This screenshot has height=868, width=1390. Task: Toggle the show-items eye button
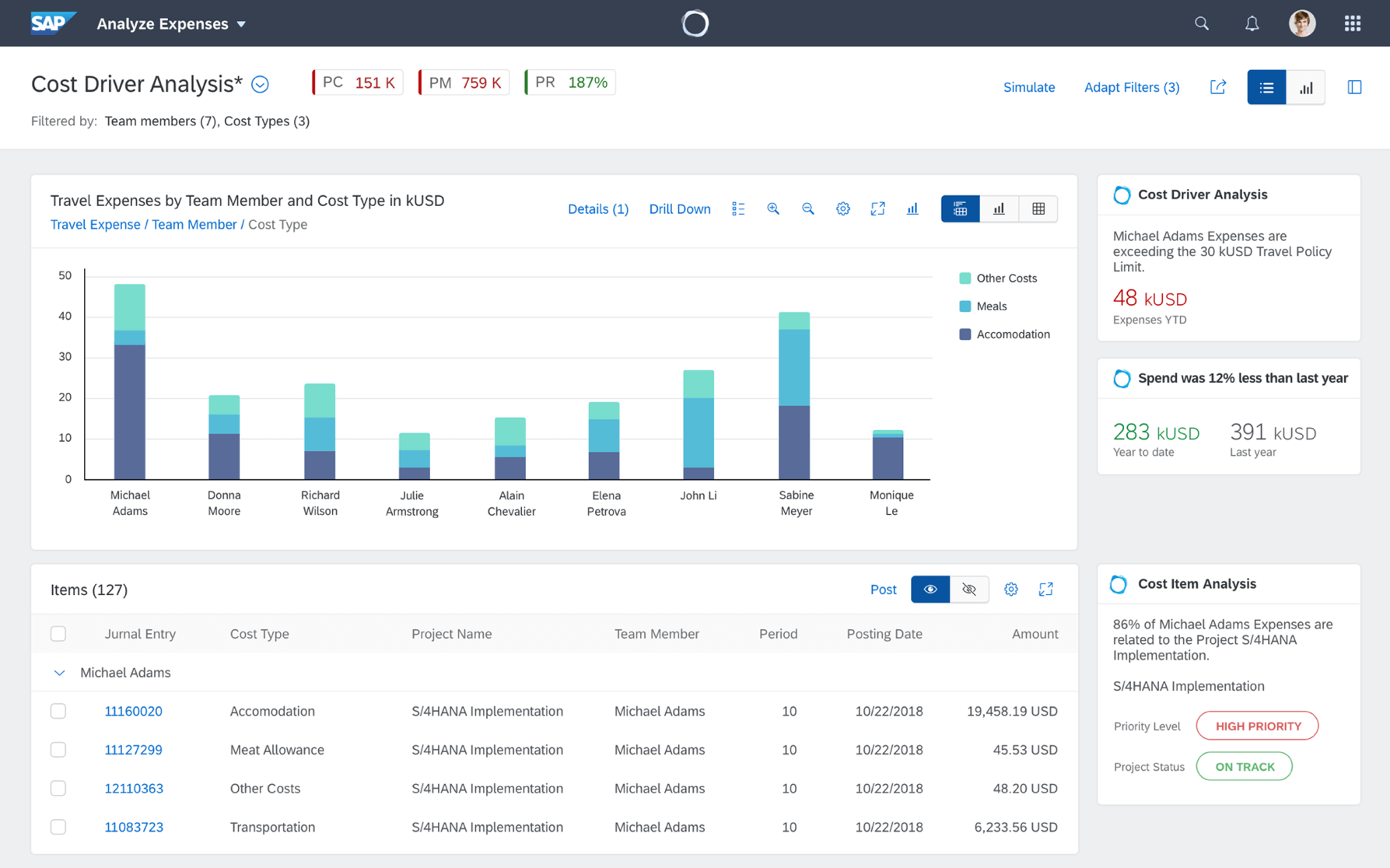click(930, 590)
